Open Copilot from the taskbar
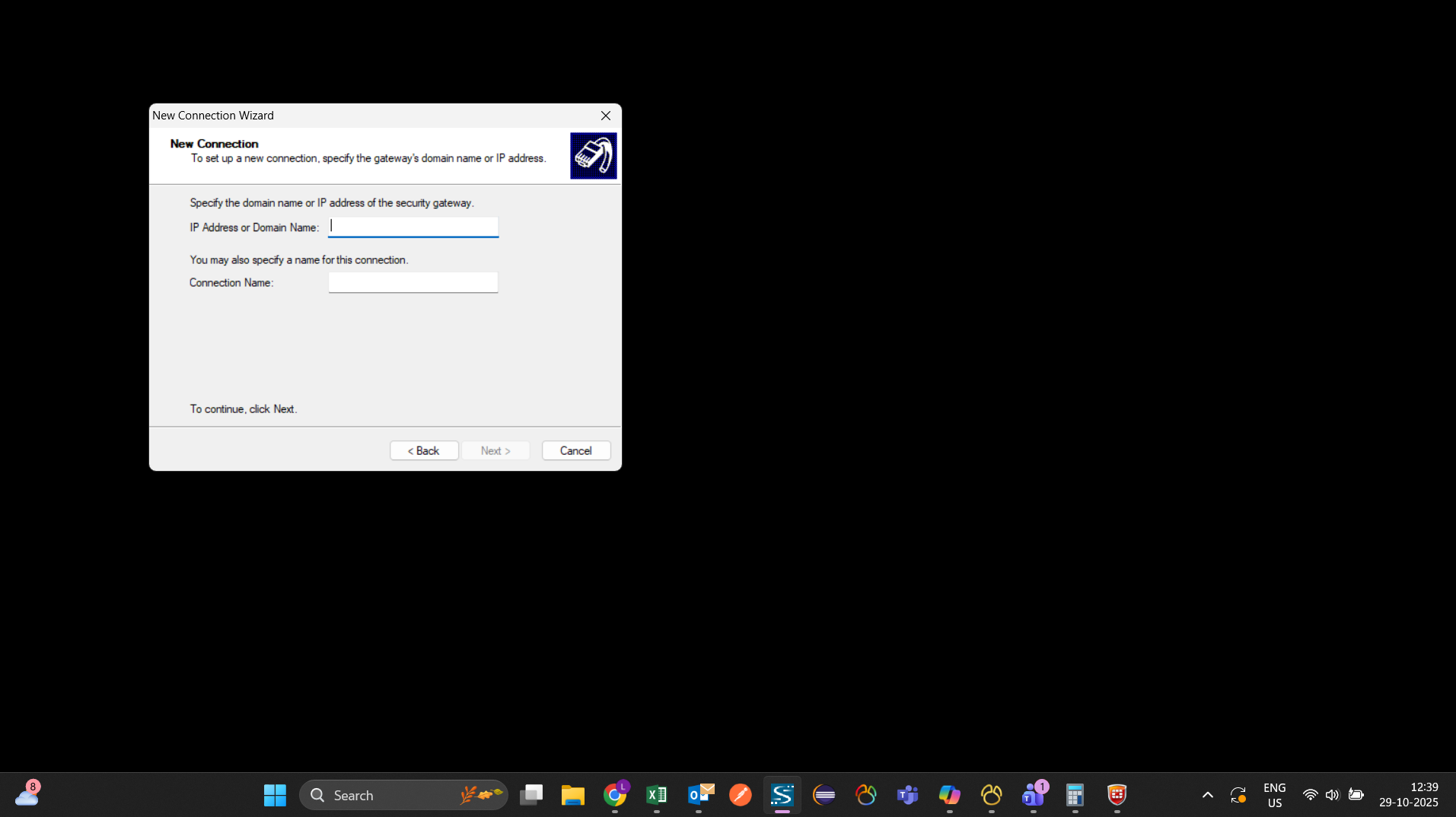Viewport: 1456px width, 817px height. click(x=950, y=795)
